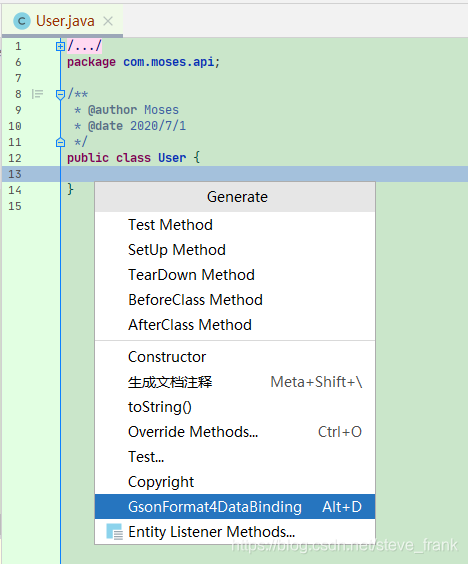
Task: Click the public keyword on line 12
Action: pos(88,158)
